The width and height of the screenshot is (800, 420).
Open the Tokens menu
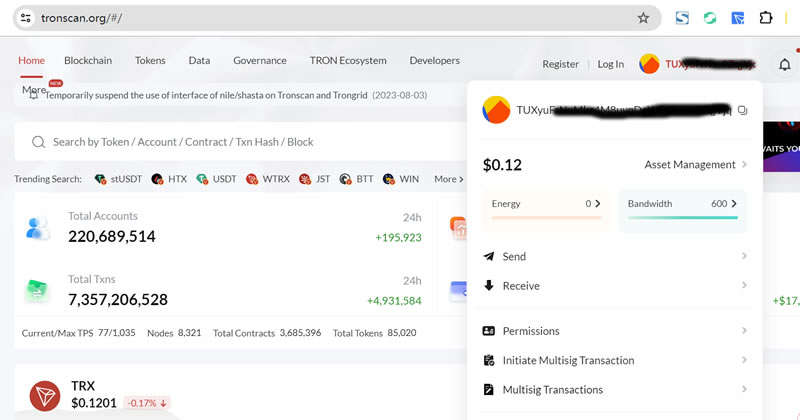pyautogui.click(x=150, y=60)
